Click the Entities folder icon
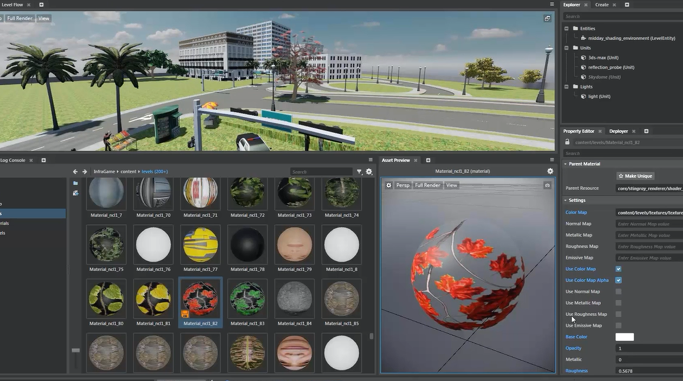 [x=575, y=28]
